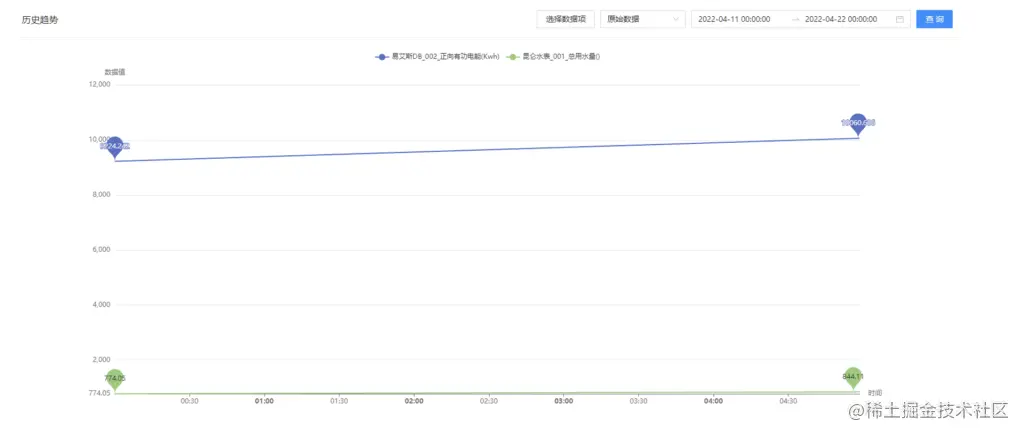The width and height of the screenshot is (1024, 436).
Task: Select the blue start data marker pin
Action: point(115,148)
